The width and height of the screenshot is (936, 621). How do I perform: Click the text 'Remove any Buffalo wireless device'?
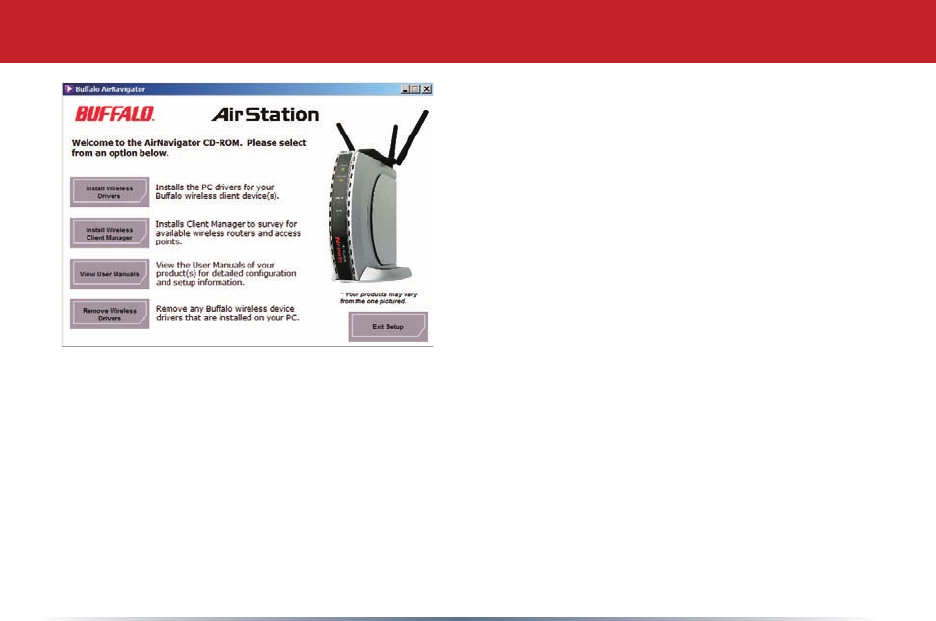(x=225, y=309)
